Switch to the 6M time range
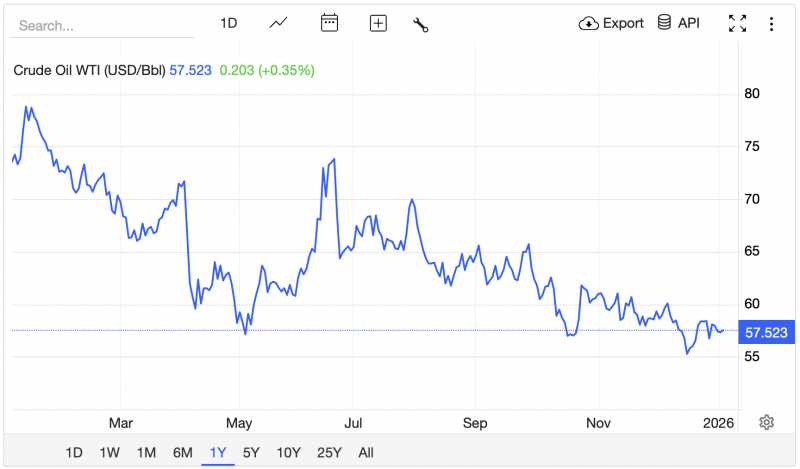 pos(182,452)
